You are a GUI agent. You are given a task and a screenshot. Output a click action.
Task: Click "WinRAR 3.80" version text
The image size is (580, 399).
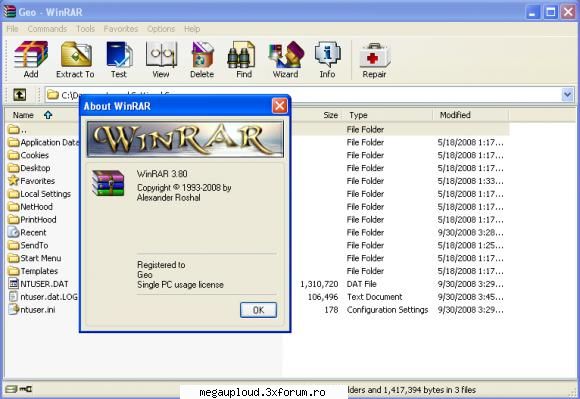click(162, 174)
